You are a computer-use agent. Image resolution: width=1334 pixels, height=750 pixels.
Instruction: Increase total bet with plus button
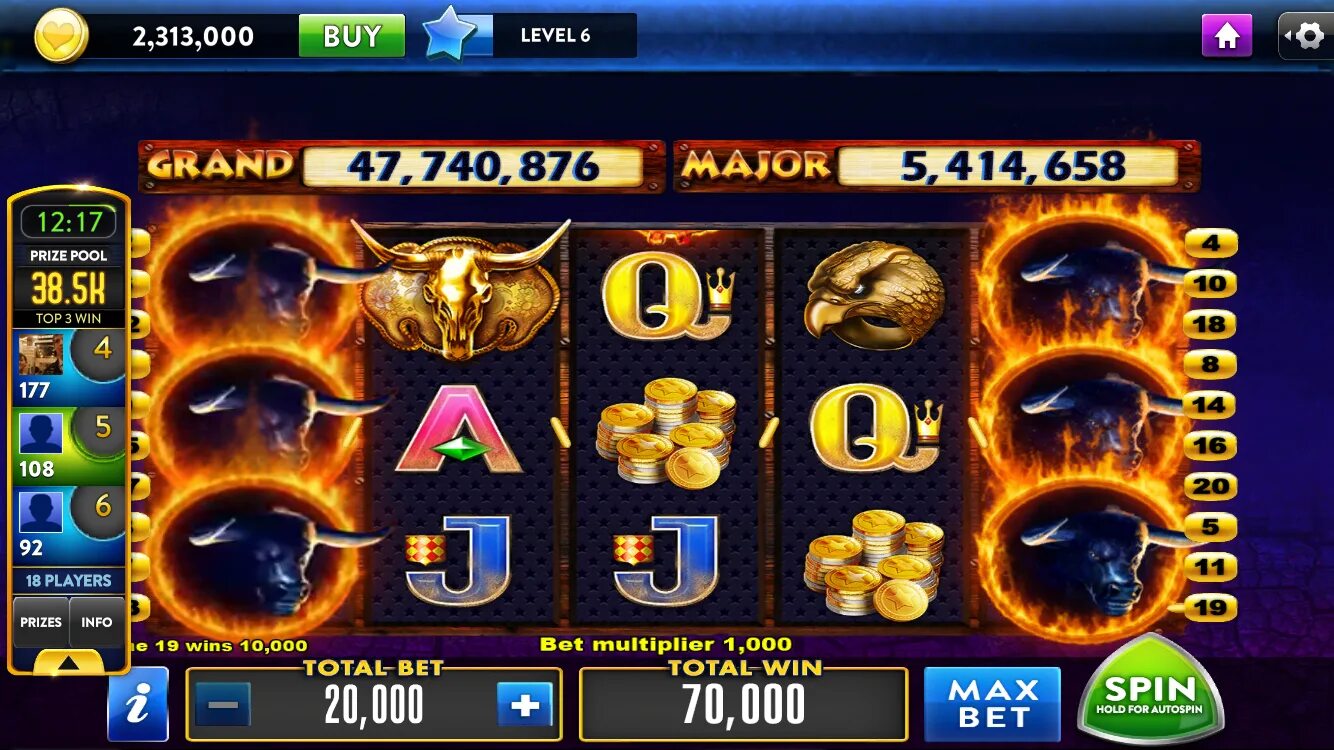(x=525, y=705)
